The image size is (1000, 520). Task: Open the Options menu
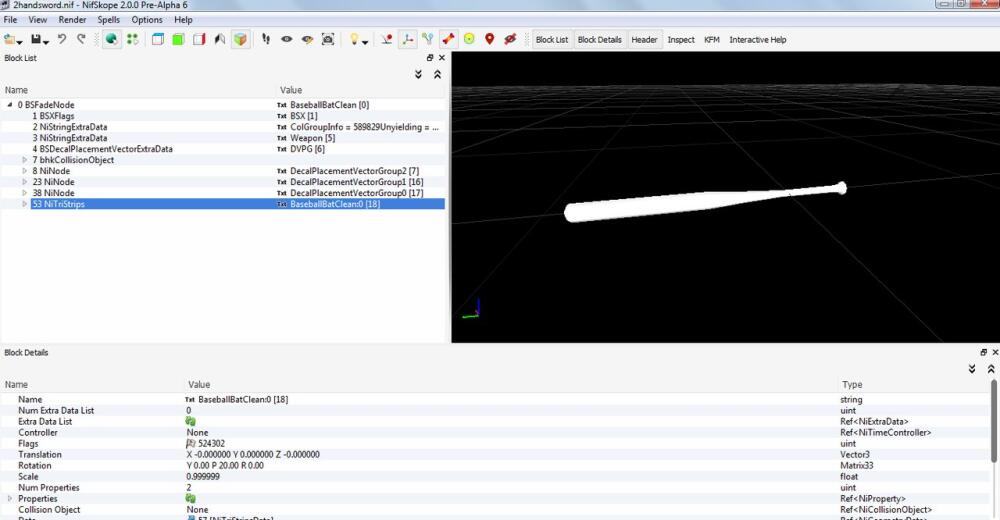pos(147,20)
